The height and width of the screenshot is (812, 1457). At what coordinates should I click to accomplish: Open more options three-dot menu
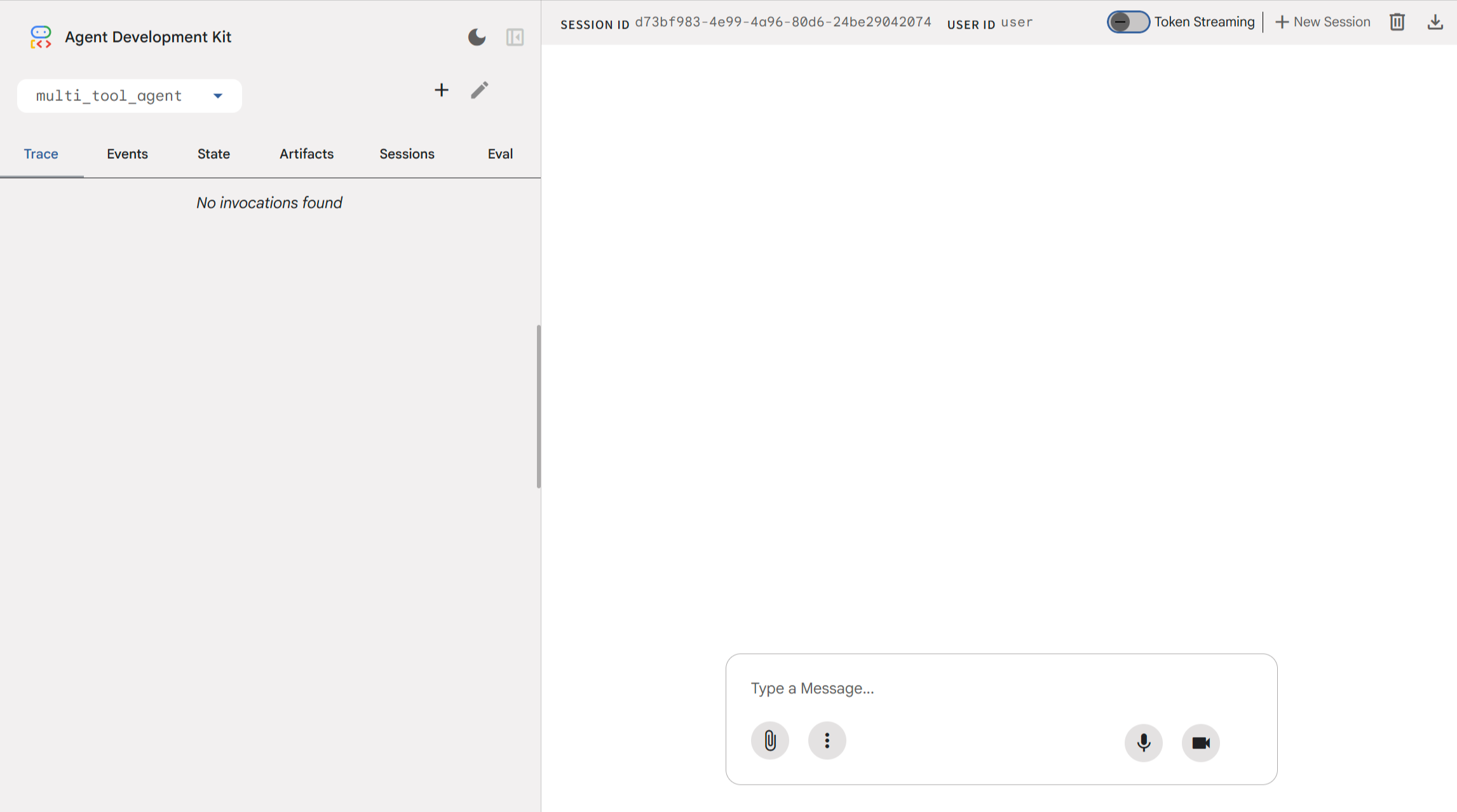(x=827, y=741)
